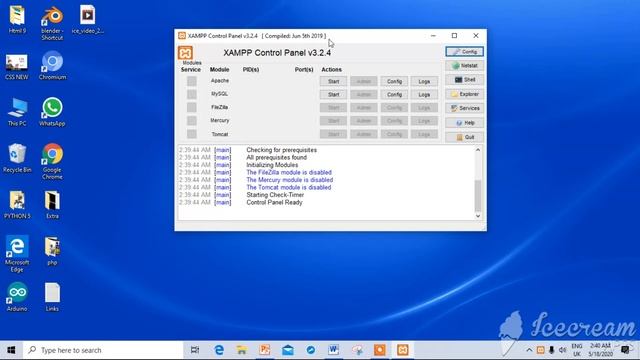Toggle the Apache service checkbox
640x360 pixels.
191,81
